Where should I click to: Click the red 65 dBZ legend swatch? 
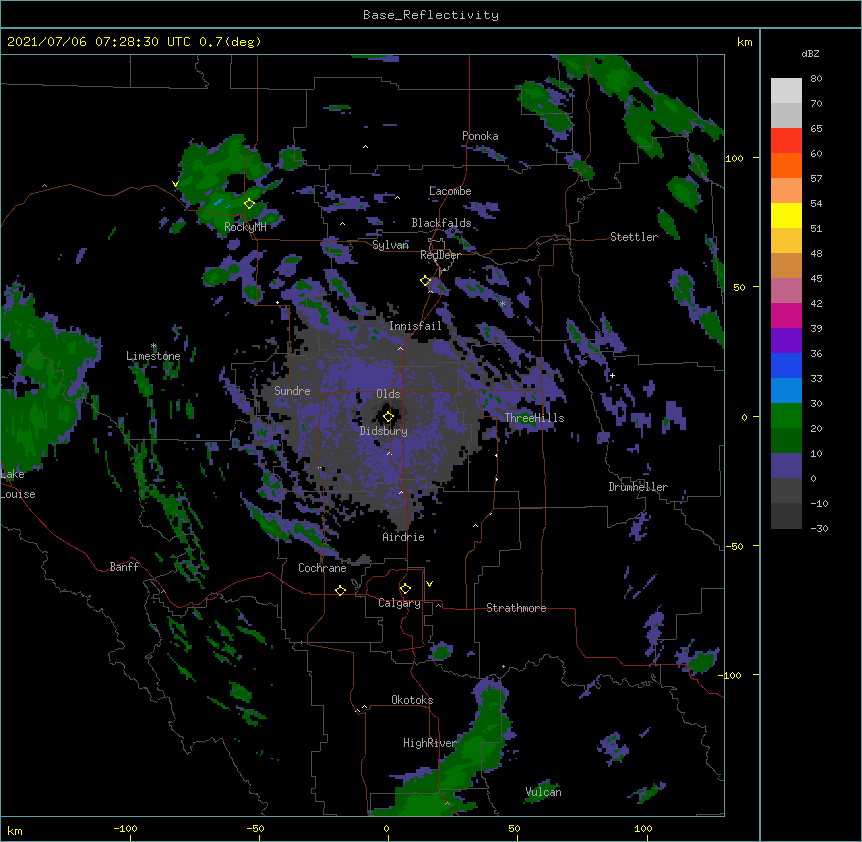[786, 141]
